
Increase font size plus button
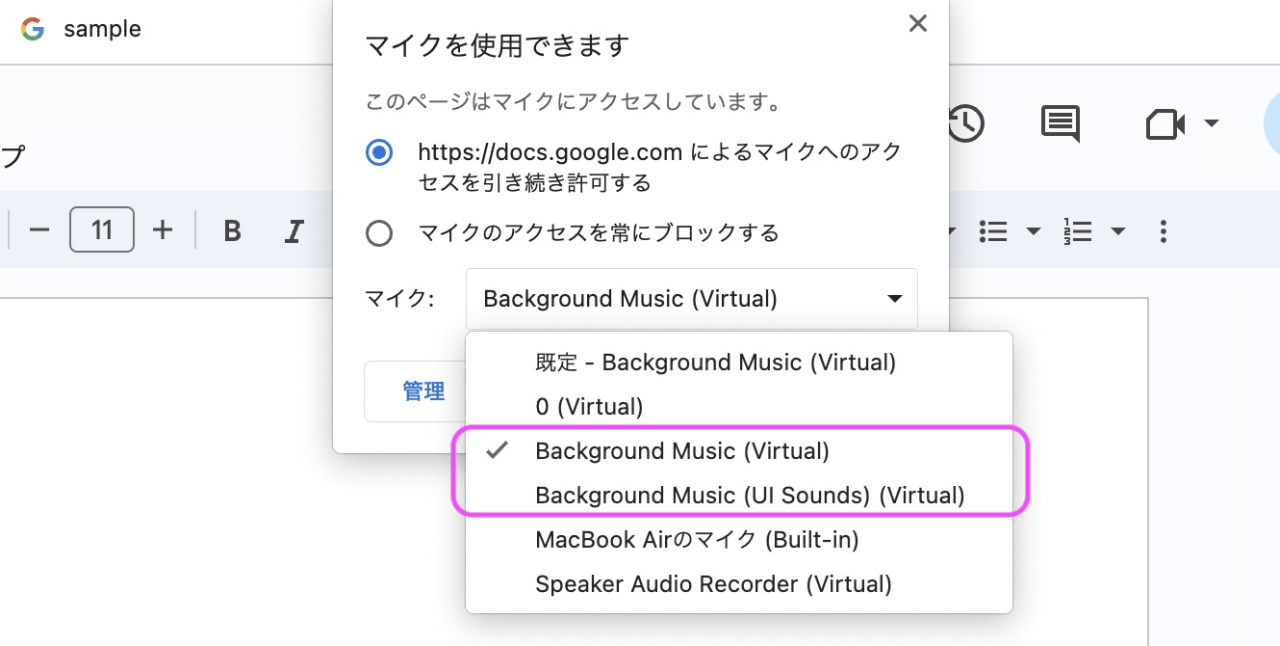click(163, 231)
